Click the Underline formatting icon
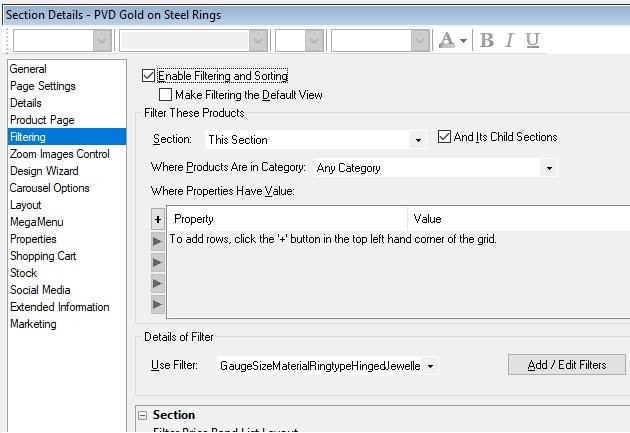Image resolution: width=630 pixels, height=433 pixels. coord(532,40)
